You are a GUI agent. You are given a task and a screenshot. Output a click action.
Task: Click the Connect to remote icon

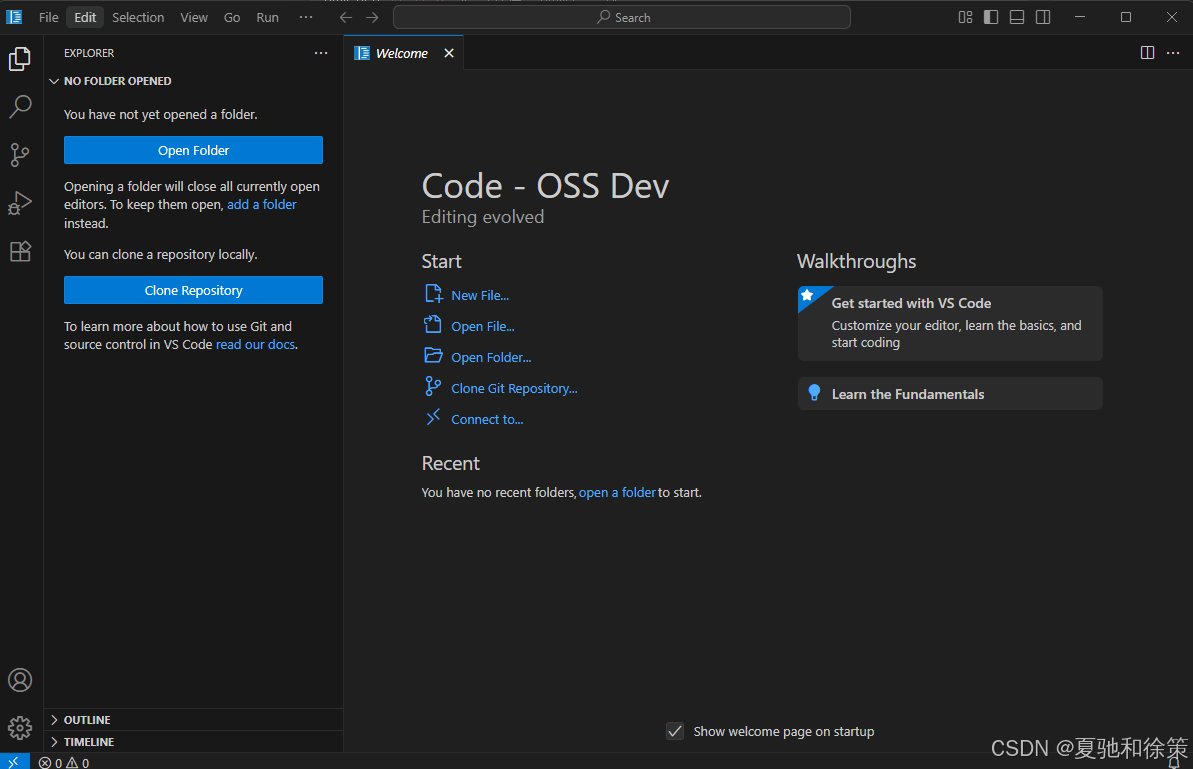click(x=433, y=417)
